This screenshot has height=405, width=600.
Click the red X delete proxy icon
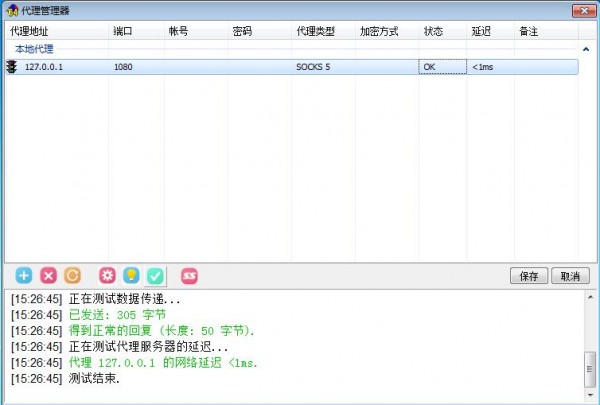coord(49,276)
